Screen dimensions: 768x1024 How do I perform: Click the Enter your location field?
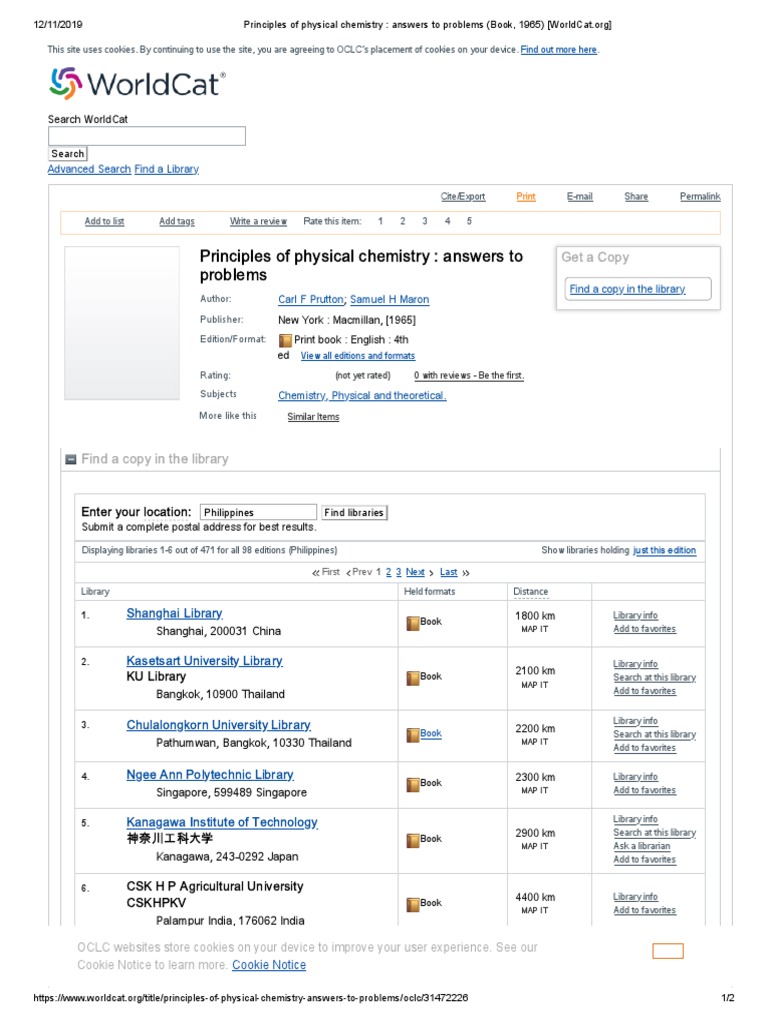pyautogui.click(x=258, y=512)
